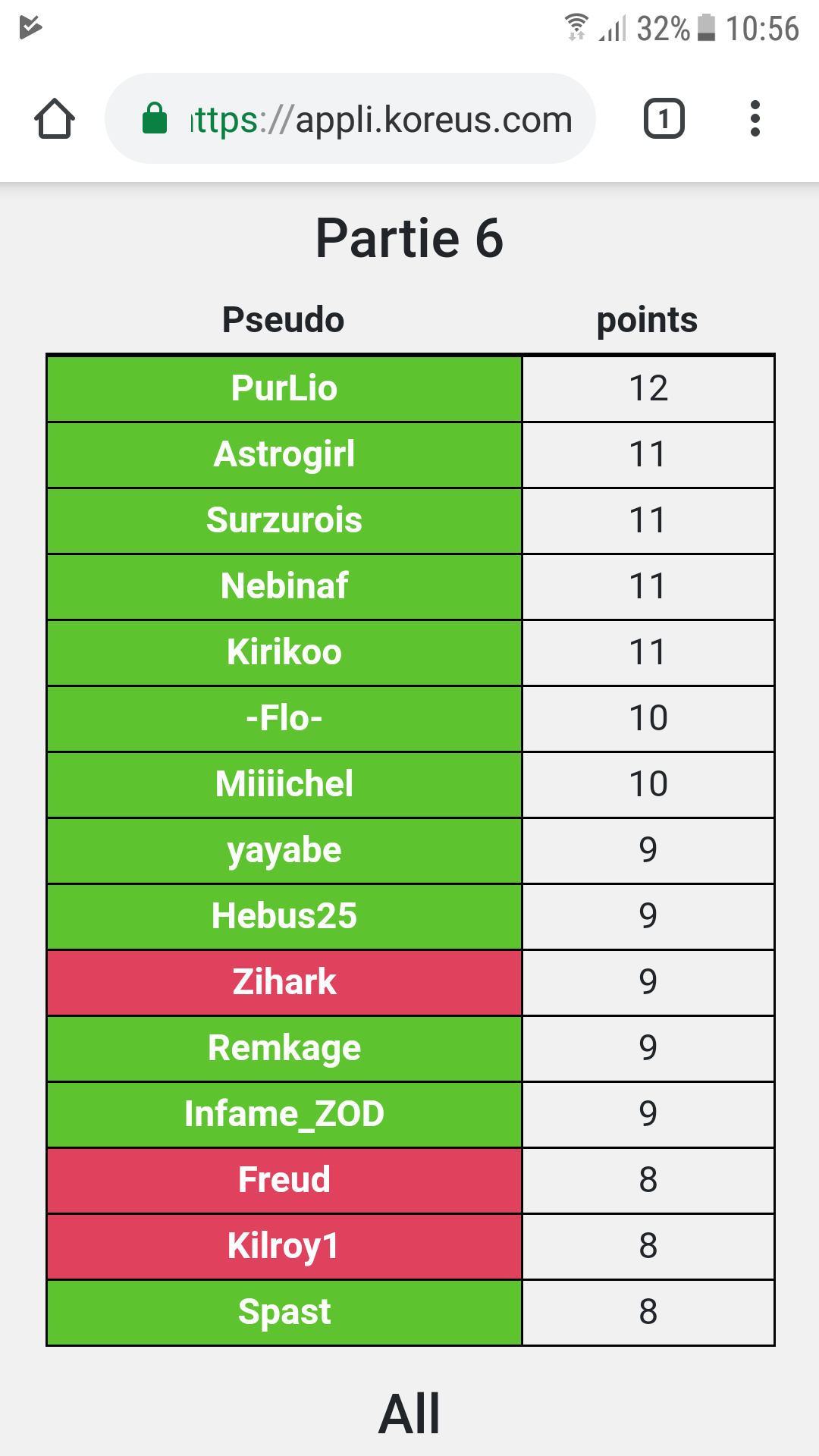Open the browser three-dot menu

click(x=755, y=119)
